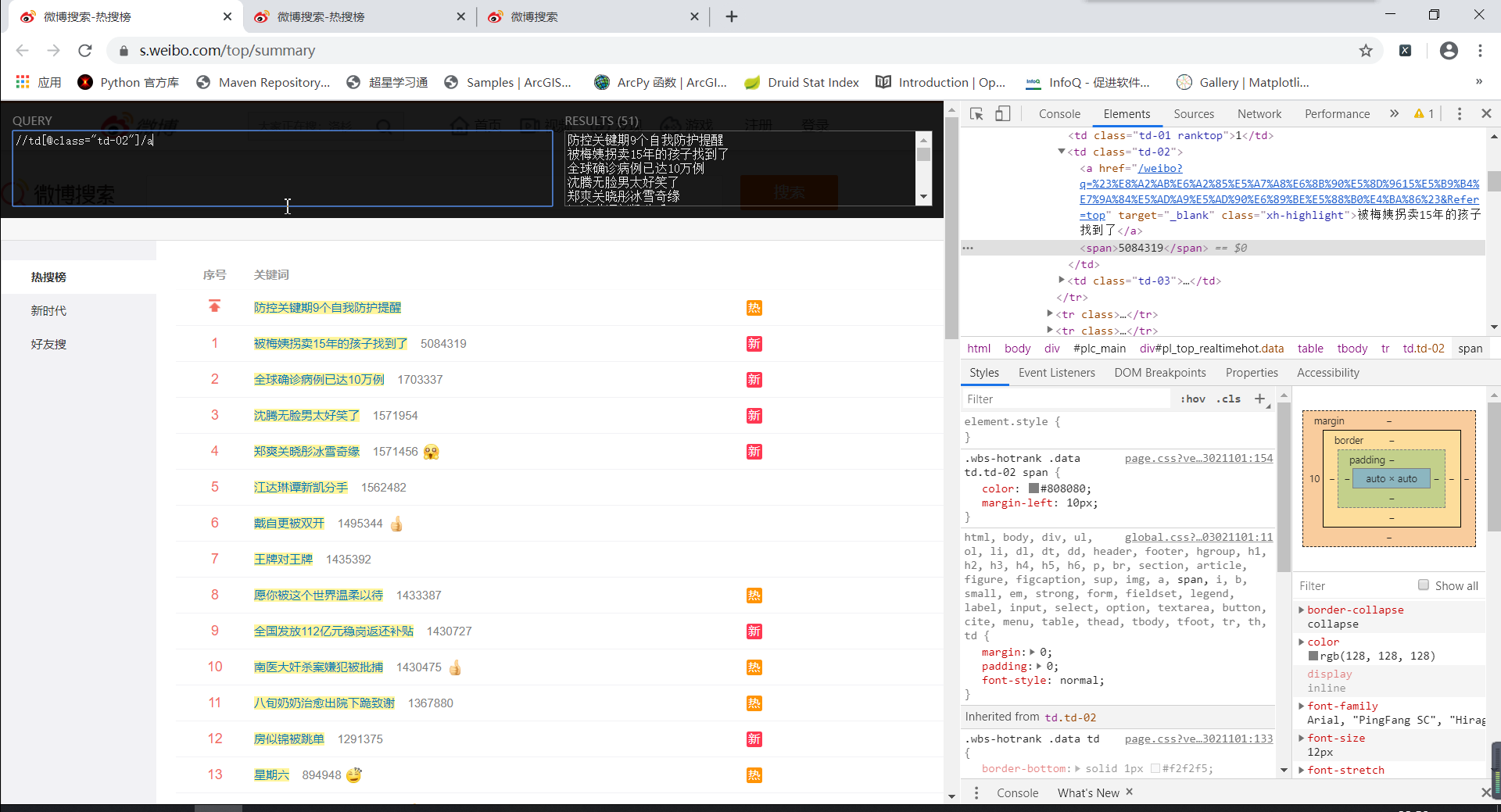Expand the td class="td-03" node
Image resolution: width=1501 pixels, height=812 pixels.
click(1062, 280)
